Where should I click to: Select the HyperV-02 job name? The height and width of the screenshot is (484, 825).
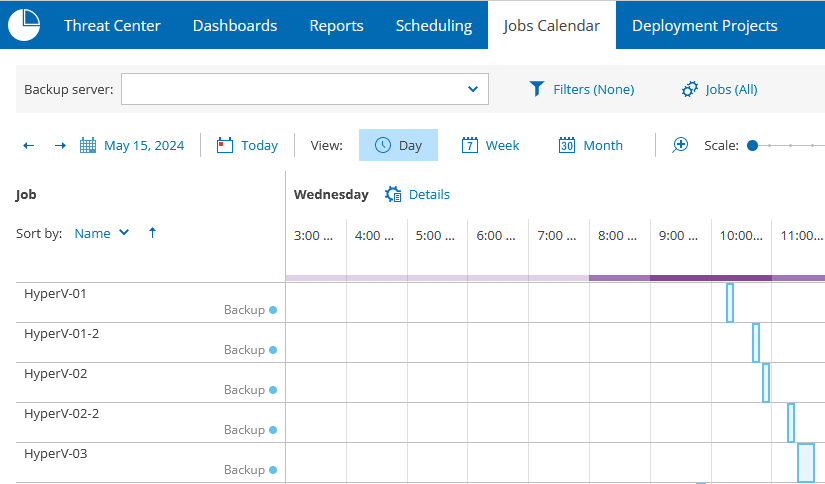(56, 374)
